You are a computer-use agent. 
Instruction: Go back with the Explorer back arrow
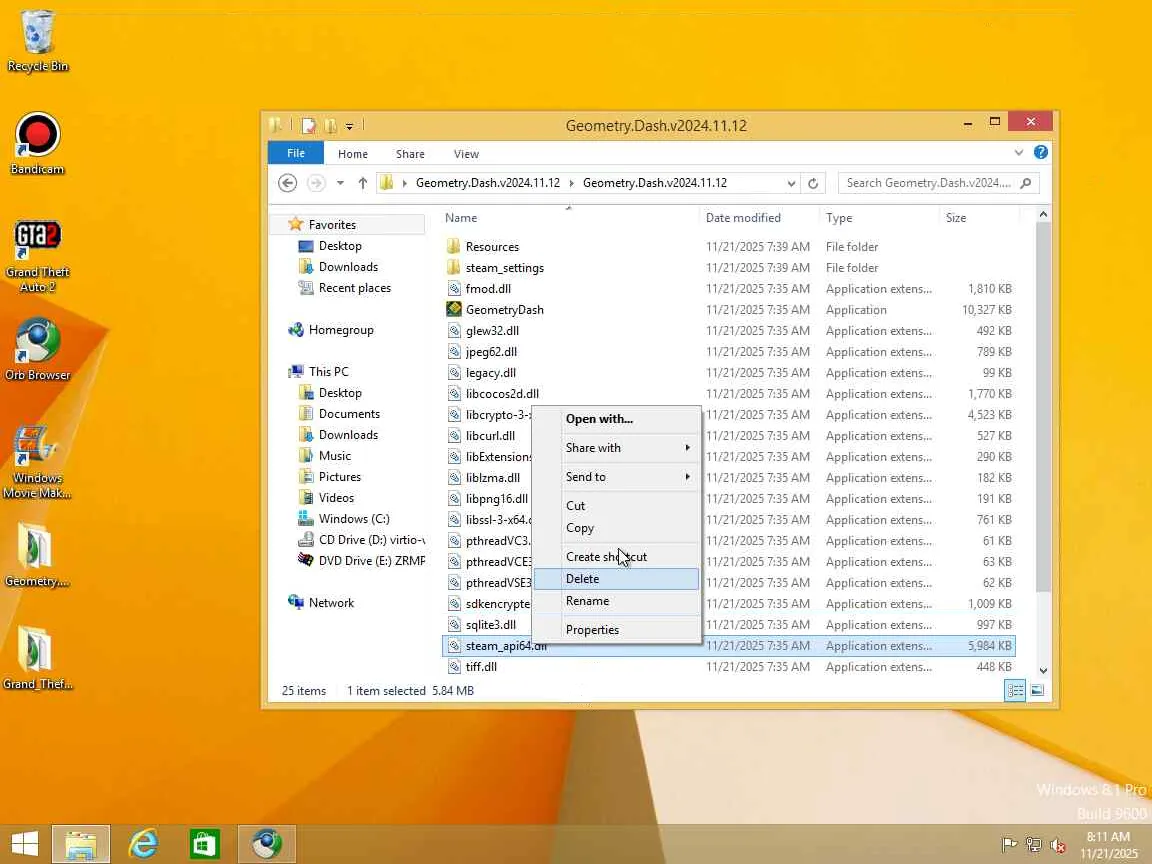[x=288, y=183]
